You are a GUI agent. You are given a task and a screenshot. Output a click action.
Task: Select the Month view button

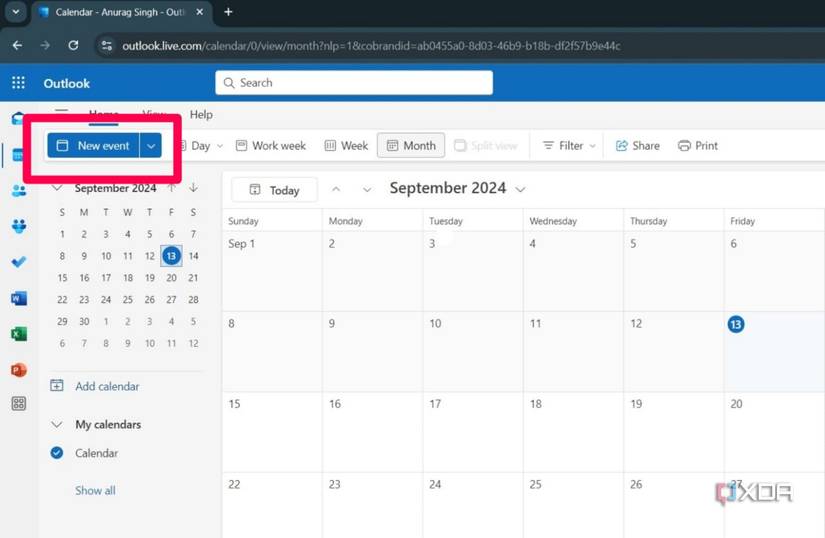click(411, 146)
